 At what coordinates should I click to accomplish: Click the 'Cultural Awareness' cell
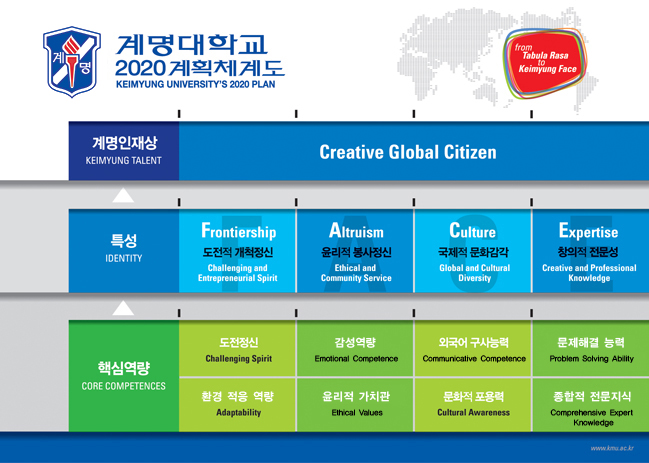tap(473, 405)
